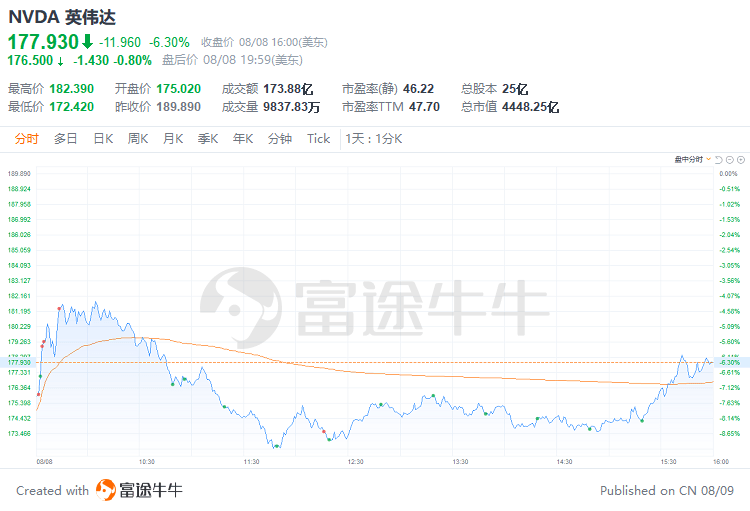Screen dimensions: 750x511
Task: Switch to the Tick tab
Action: tap(319, 139)
